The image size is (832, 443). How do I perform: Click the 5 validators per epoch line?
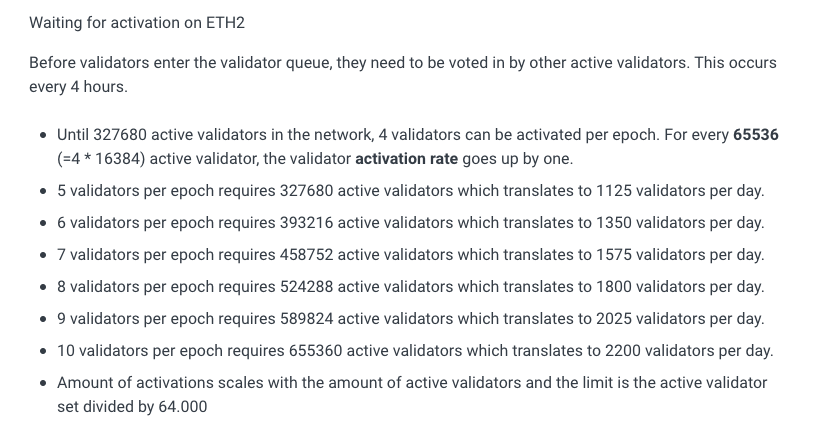click(411, 191)
